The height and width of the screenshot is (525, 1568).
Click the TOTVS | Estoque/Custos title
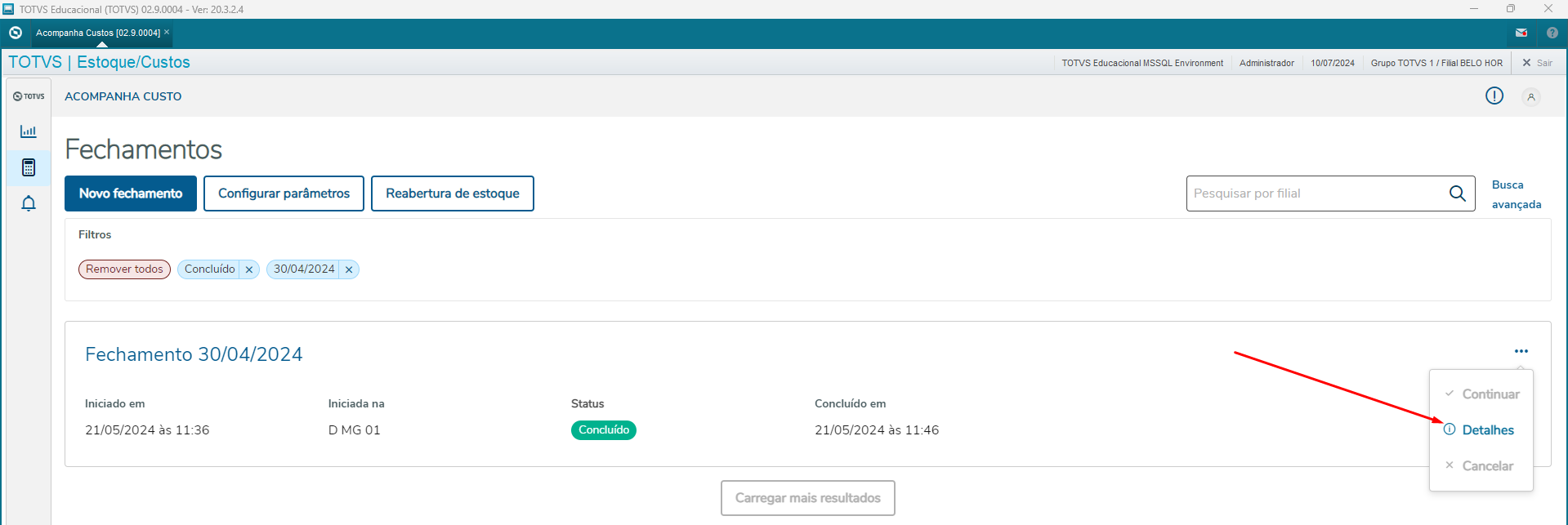pyautogui.click(x=99, y=62)
